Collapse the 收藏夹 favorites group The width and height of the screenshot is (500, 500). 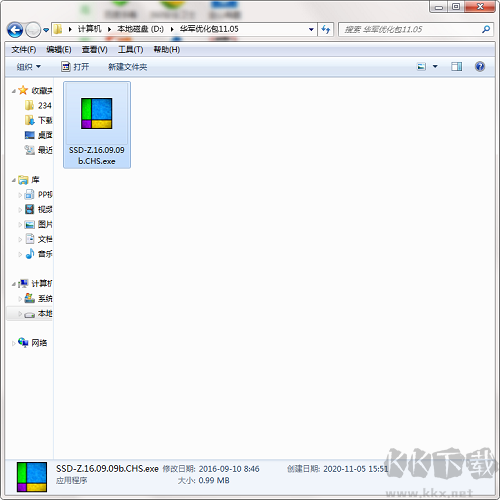point(14,91)
